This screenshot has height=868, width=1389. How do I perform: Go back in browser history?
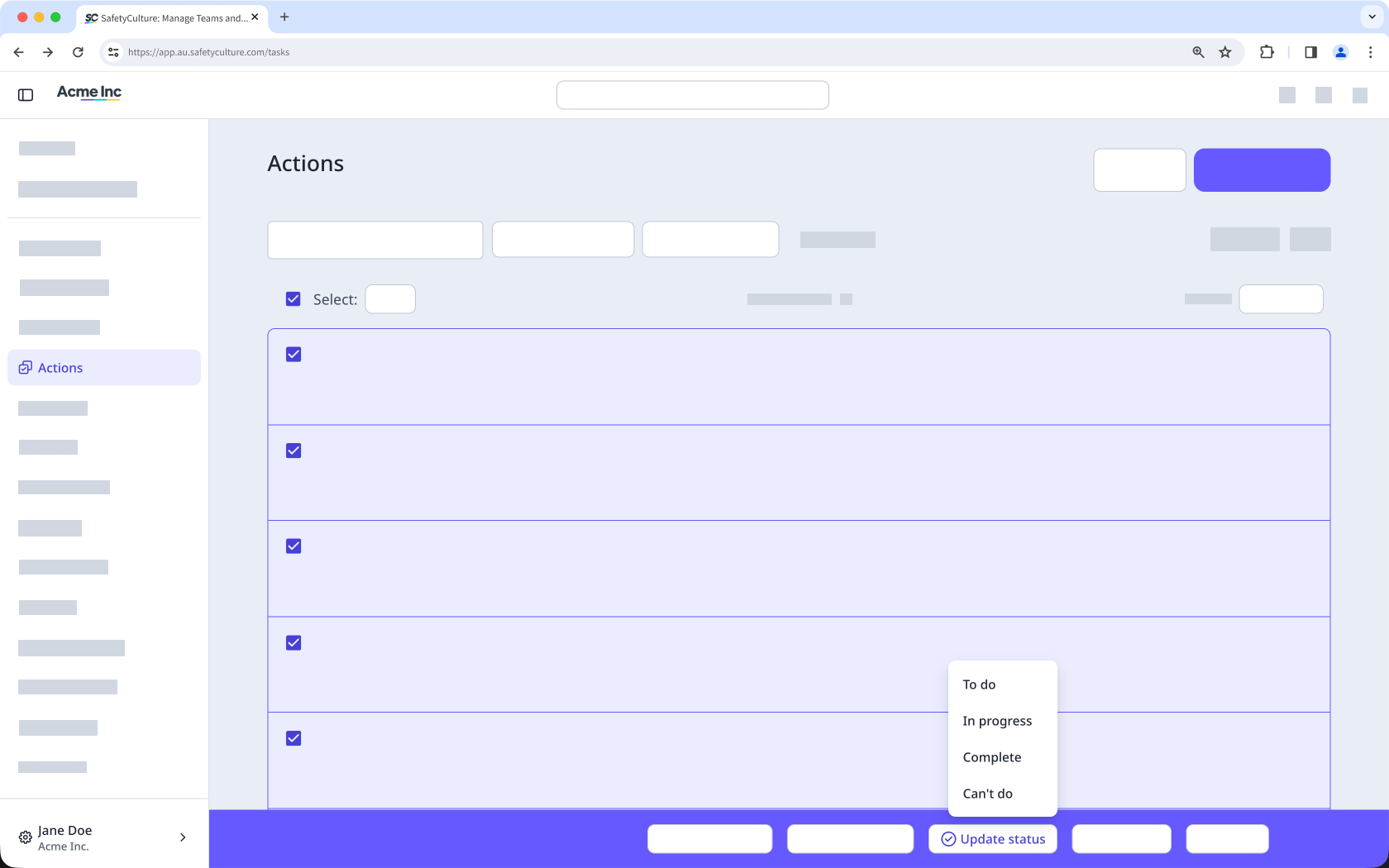tap(18, 52)
